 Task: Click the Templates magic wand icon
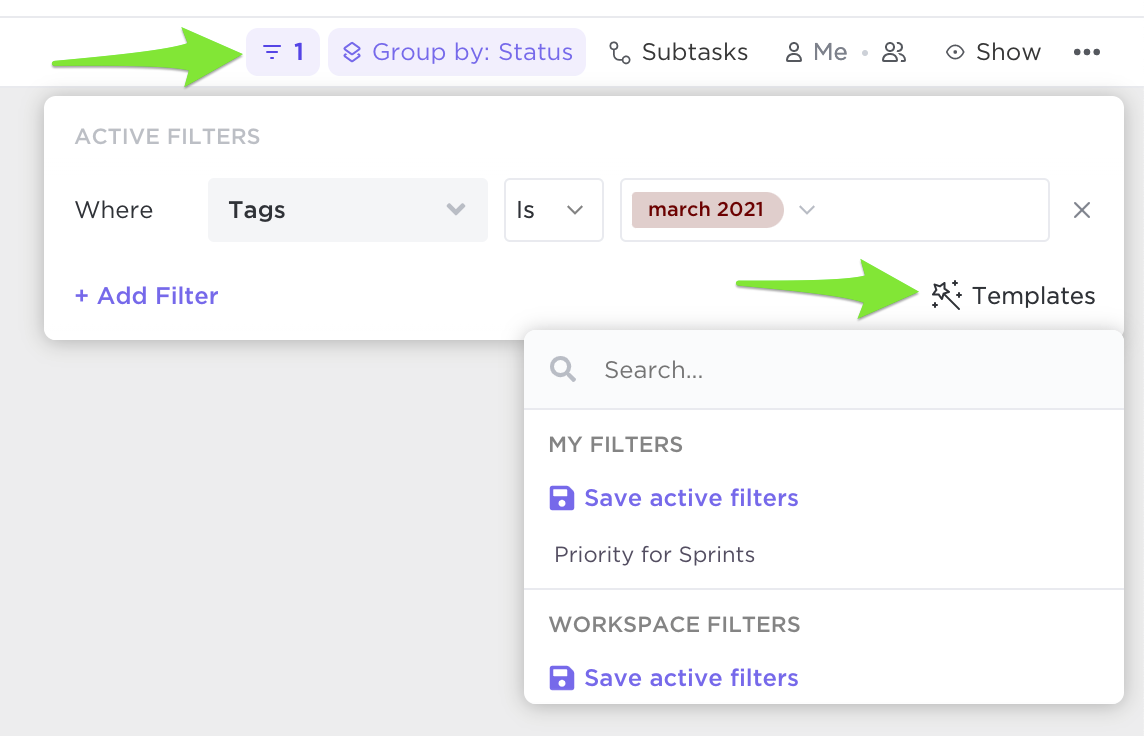coord(946,295)
